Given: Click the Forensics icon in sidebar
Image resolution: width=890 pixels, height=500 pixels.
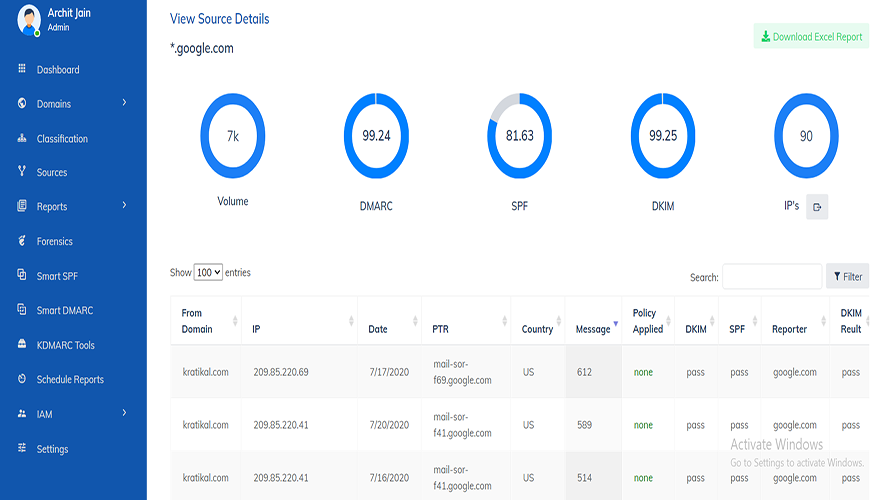Looking at the screenshot, I should pos(22,241).
